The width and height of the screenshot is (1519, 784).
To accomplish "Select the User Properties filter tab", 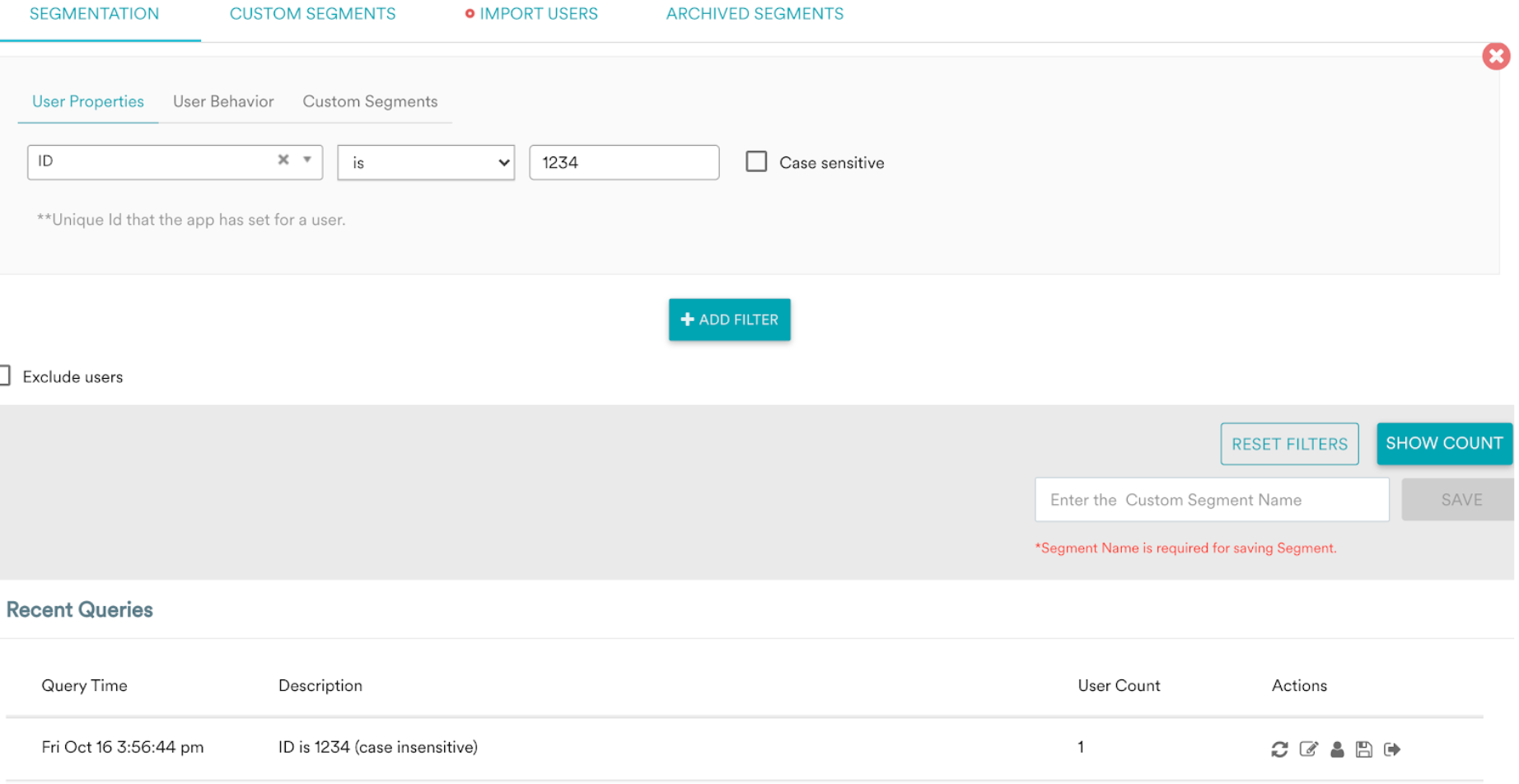I will [88, 101].
